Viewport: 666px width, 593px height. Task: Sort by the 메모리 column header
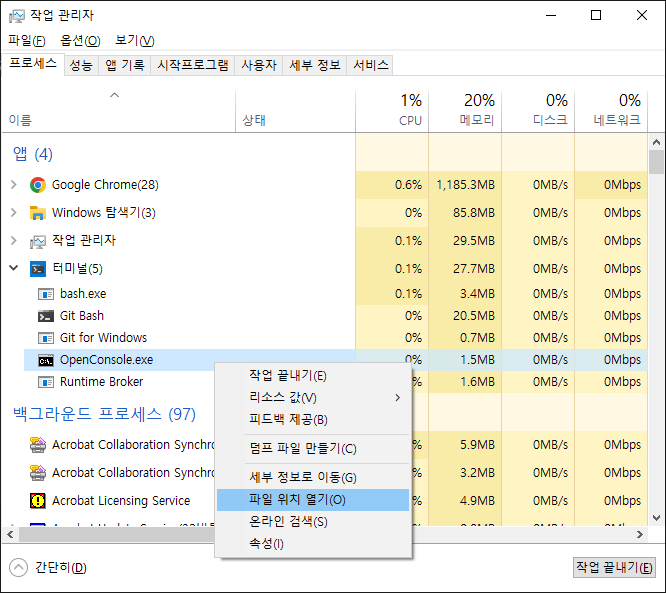click(465, 111)
